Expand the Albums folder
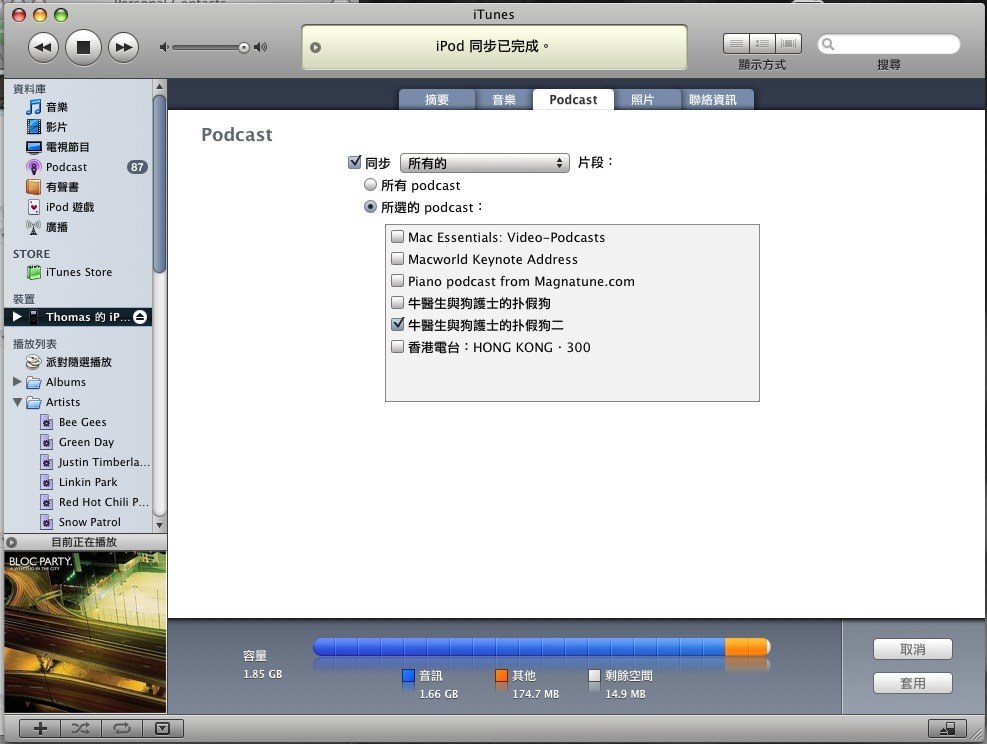The width and height of the screenshot is (987, 744). (17, 381)
